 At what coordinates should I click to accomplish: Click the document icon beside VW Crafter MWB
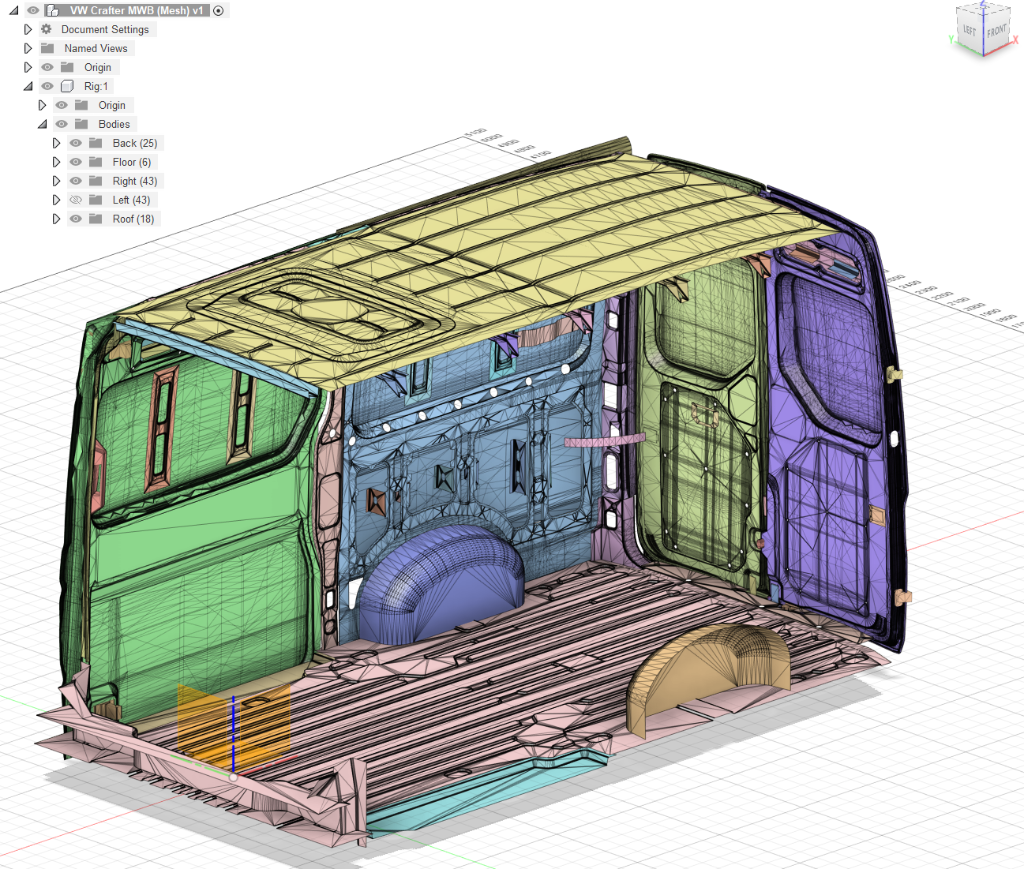pos(51,10)
